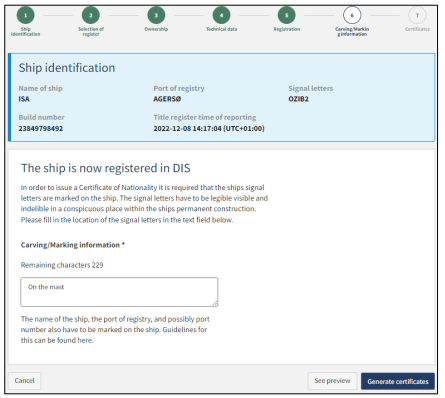Select step 7 Certificates circle
This screenshot has width=445, height=398.
(x=417, y=15)
